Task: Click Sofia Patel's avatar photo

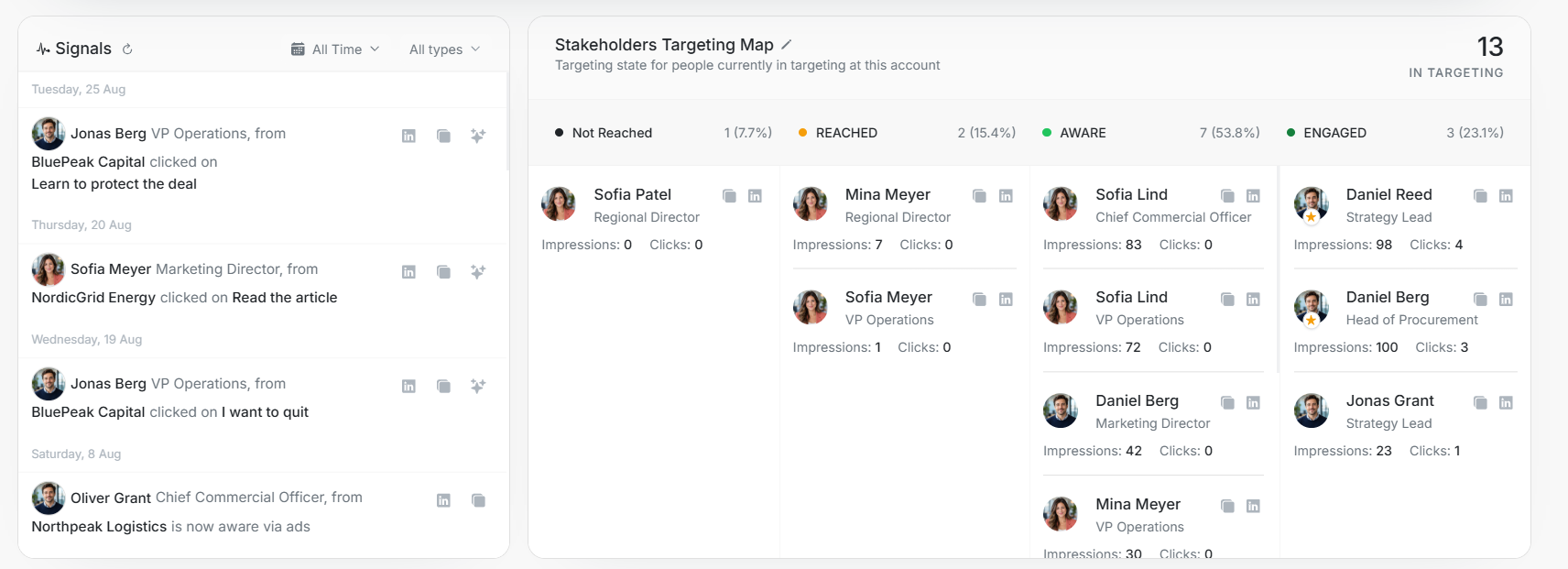Action: pos(559,203)
